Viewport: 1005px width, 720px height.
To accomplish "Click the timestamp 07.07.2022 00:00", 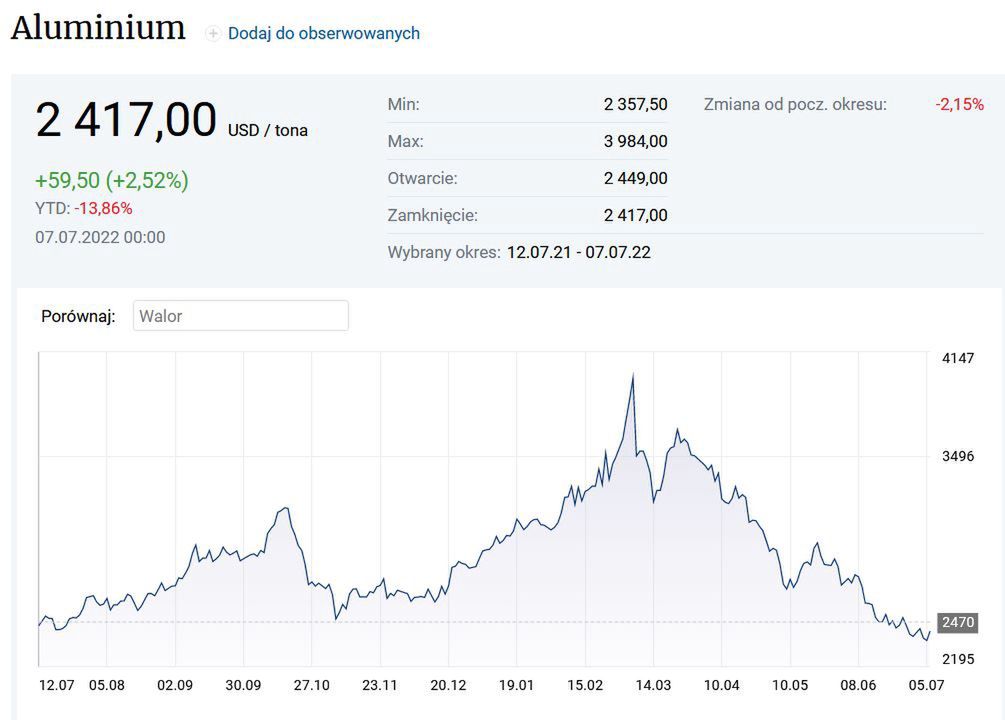I will tap(100, 237).
